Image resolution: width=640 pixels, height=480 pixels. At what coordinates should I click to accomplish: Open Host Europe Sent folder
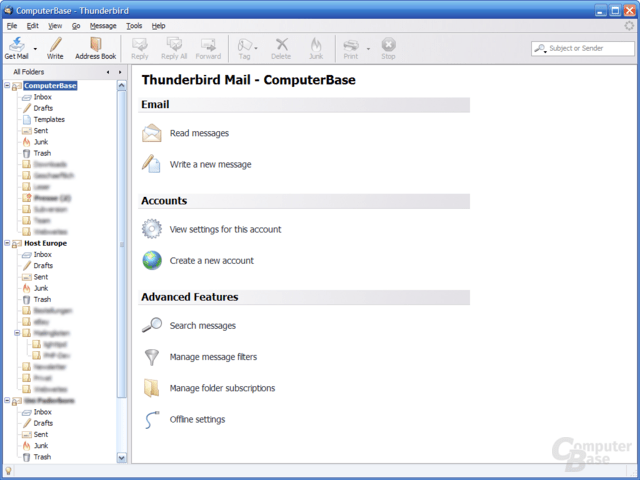point(40,277)
